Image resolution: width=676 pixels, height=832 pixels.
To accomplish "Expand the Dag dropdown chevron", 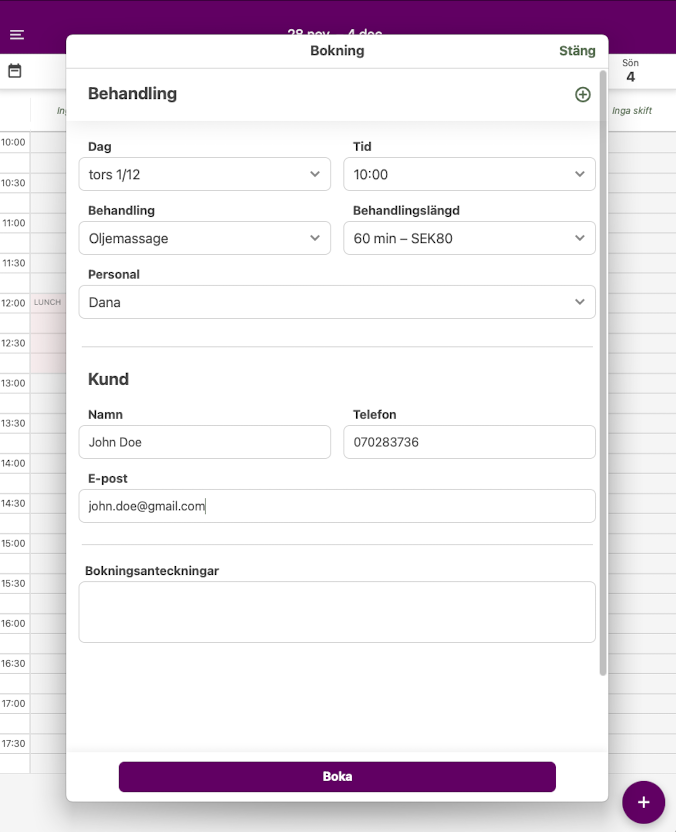I will tap(315, 174).
